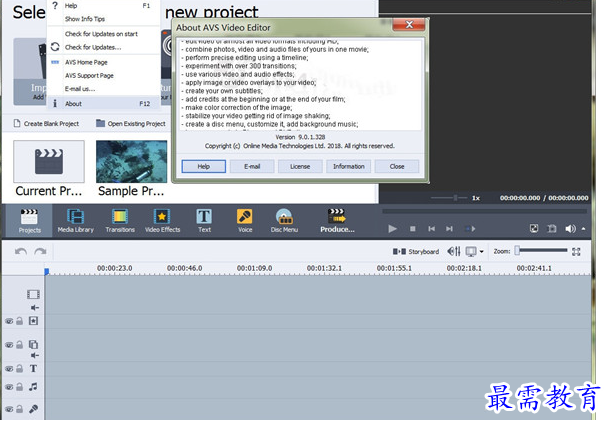Lock the voice track

point(19,409)
